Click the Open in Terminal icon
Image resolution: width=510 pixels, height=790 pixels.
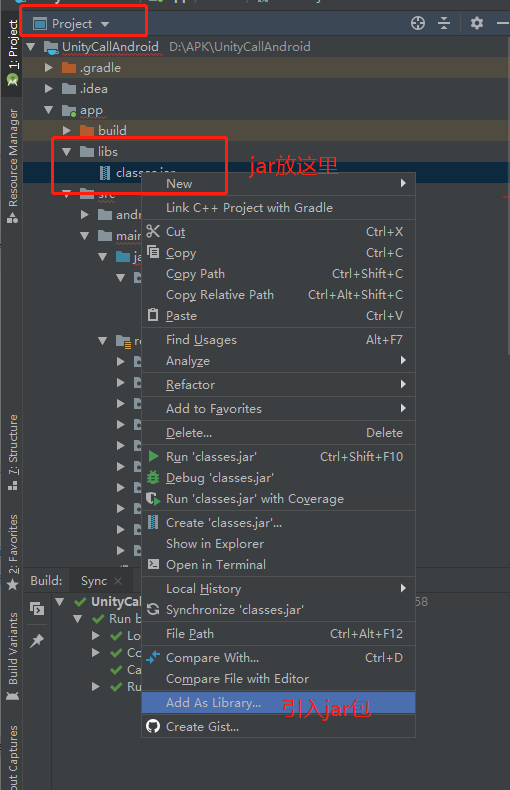pyautogui.click(x=153, y=564)
